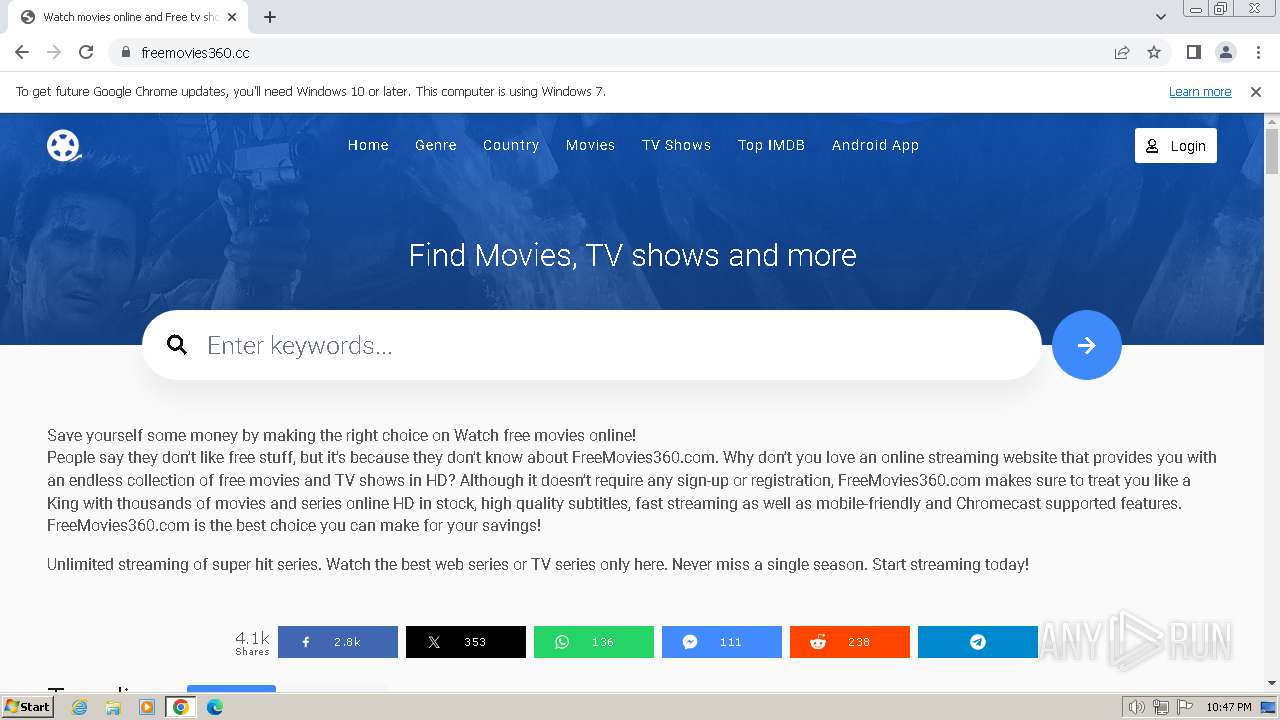1280x720 pixels.
Task: Open the volume control in the system tray
Action: point(1137,707)
